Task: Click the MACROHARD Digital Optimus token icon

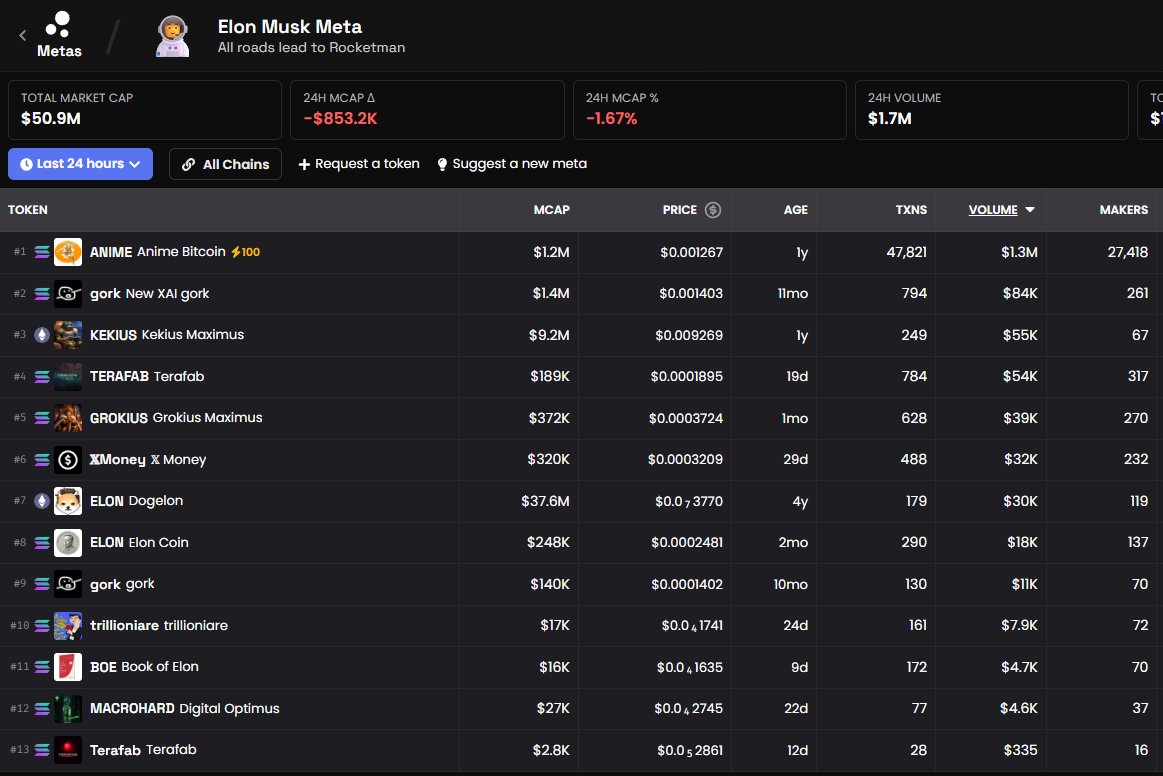Action: [x=67, y=708]
